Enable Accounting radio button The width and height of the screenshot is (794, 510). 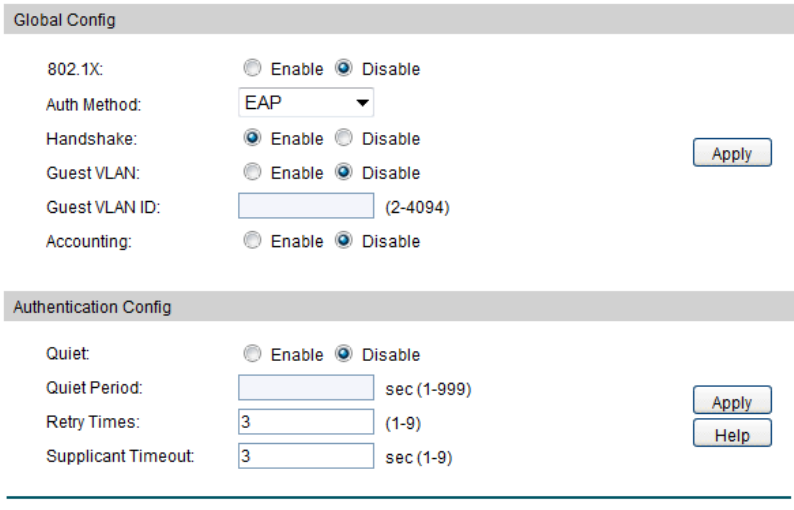pyautogui.click(x=252, y=241)
